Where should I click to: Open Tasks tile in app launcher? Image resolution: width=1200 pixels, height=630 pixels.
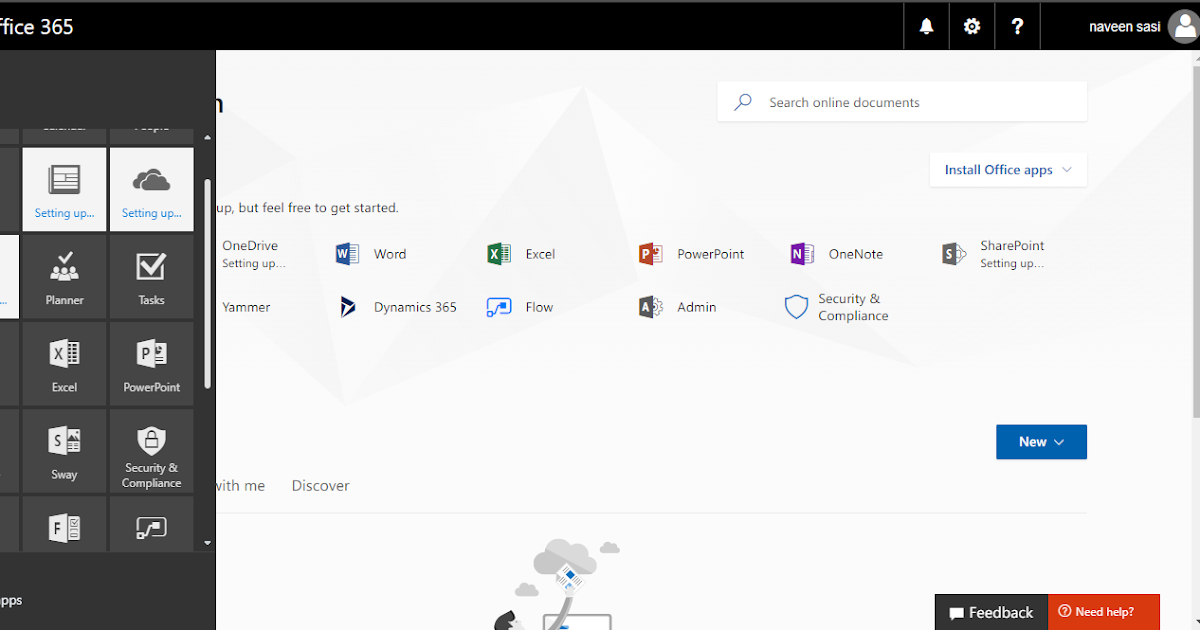[x=151, y=276]
